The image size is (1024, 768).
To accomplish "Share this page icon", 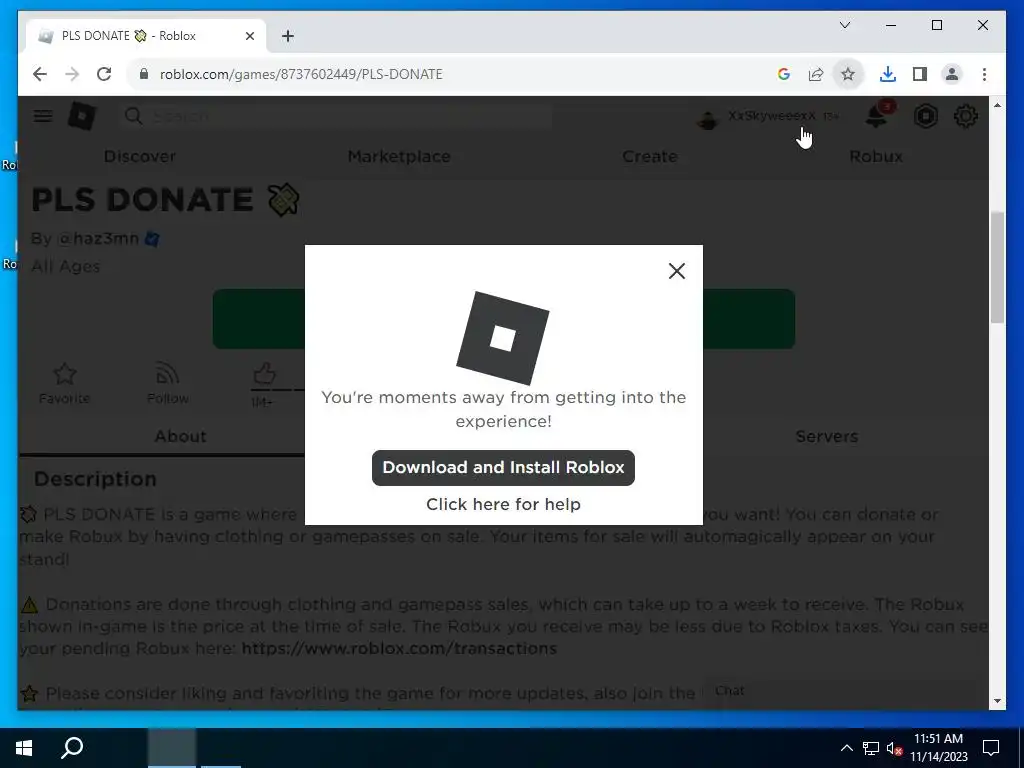I will 816,74.
